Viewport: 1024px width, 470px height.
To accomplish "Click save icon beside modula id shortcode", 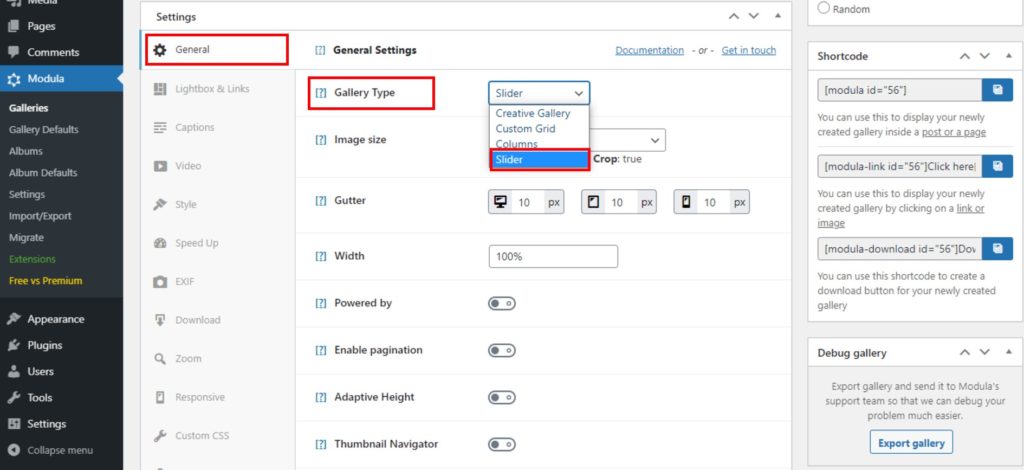I will tap(998, 90).
